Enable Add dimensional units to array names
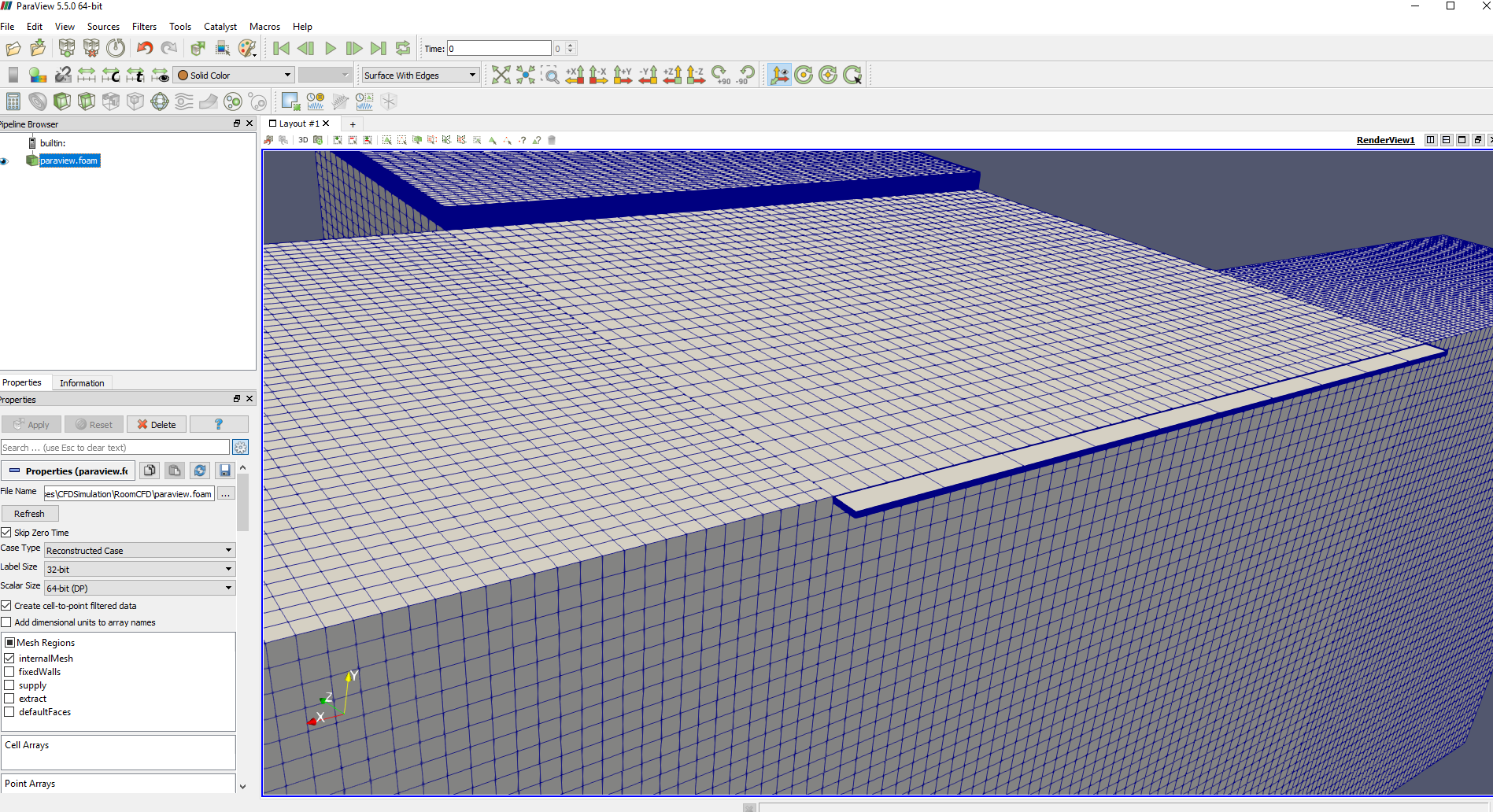The height and width of the screenshot is (812, 1493). (x=6, y=622)
